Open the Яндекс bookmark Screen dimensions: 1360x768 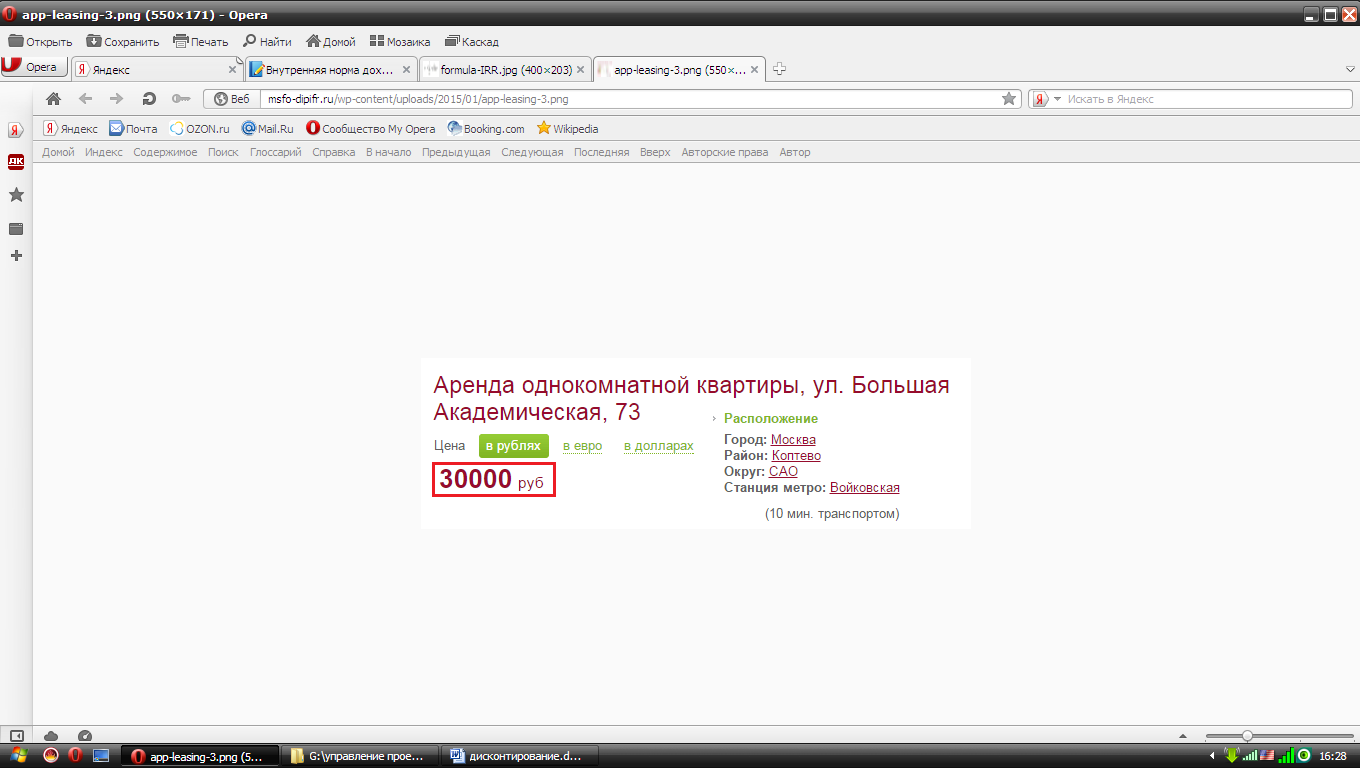pos(71,128)
